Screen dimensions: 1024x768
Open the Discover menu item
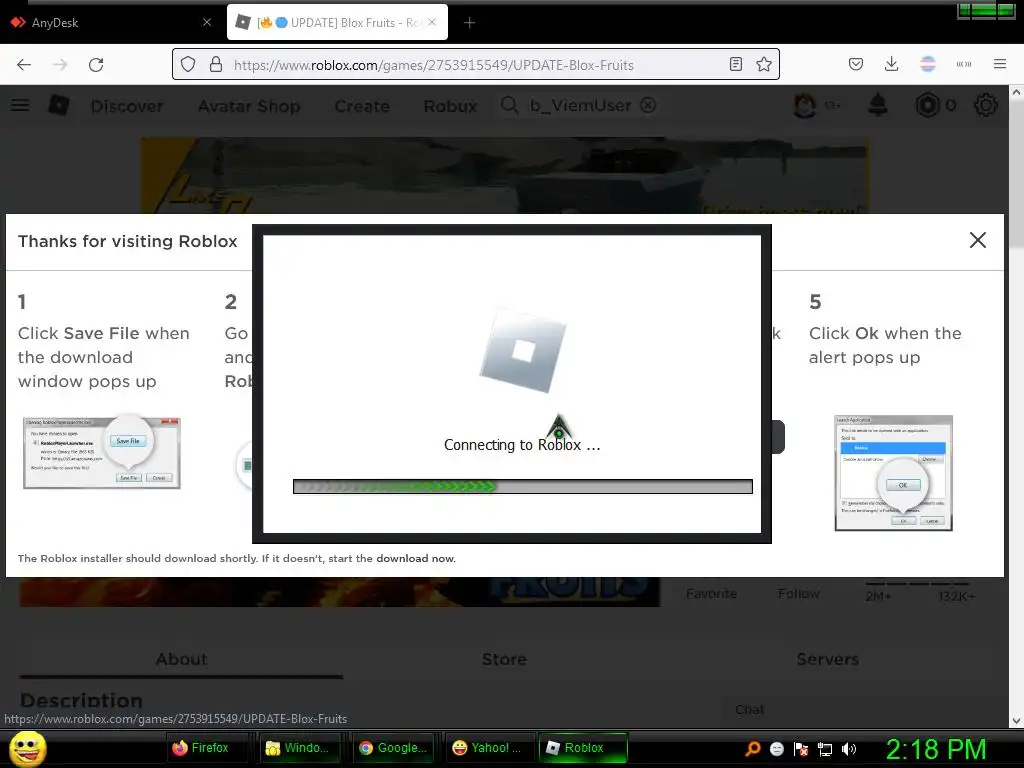[x=127, y=106]
